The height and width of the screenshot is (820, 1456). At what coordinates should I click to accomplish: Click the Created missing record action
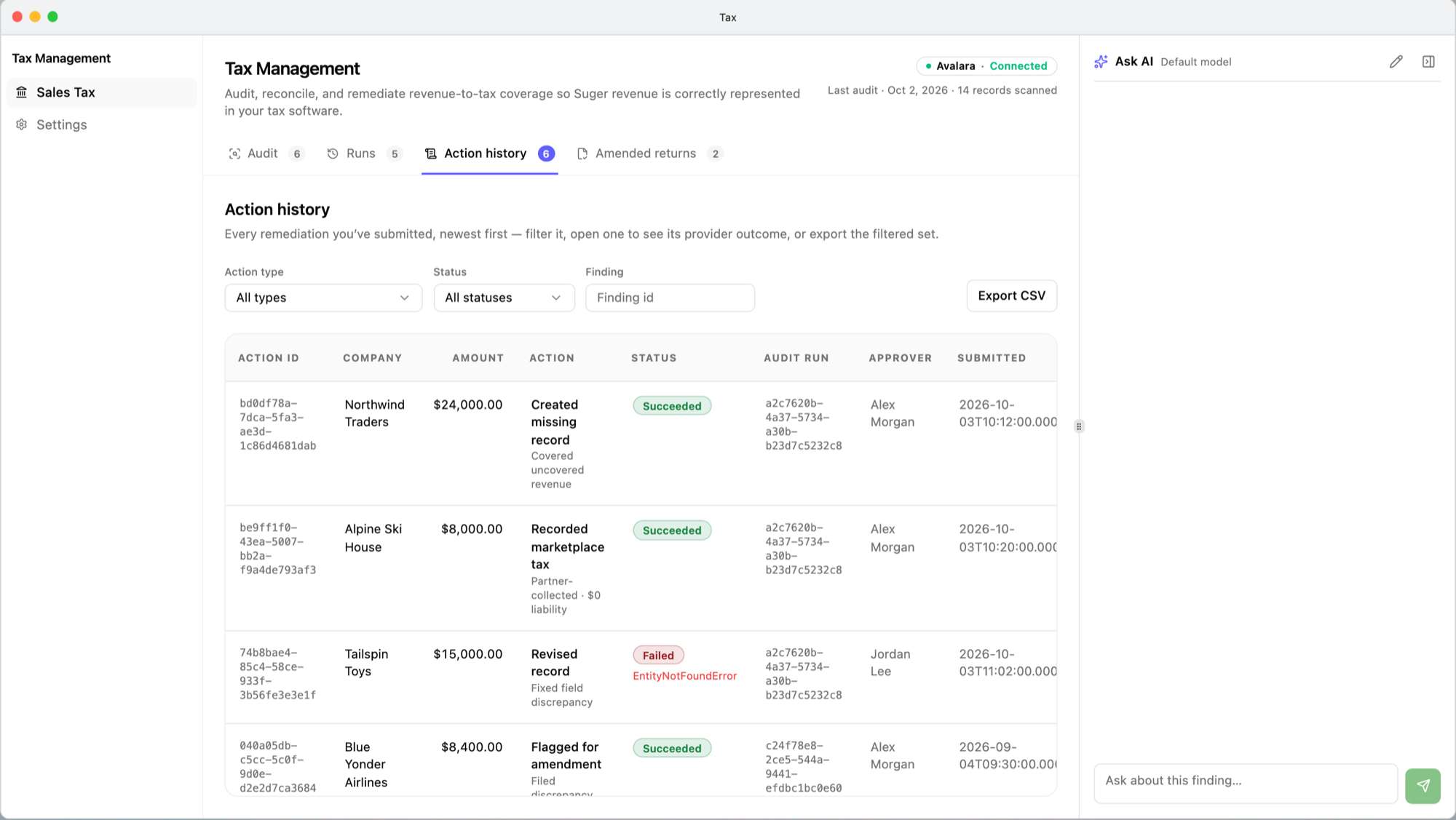tap(554, 422)
